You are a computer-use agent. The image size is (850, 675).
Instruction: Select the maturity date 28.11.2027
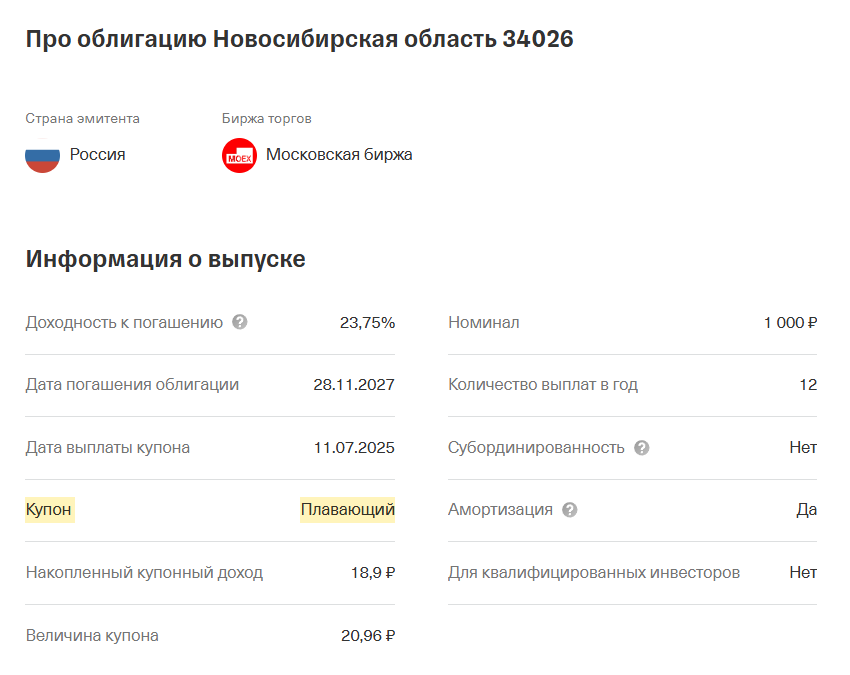click(354, 384)
